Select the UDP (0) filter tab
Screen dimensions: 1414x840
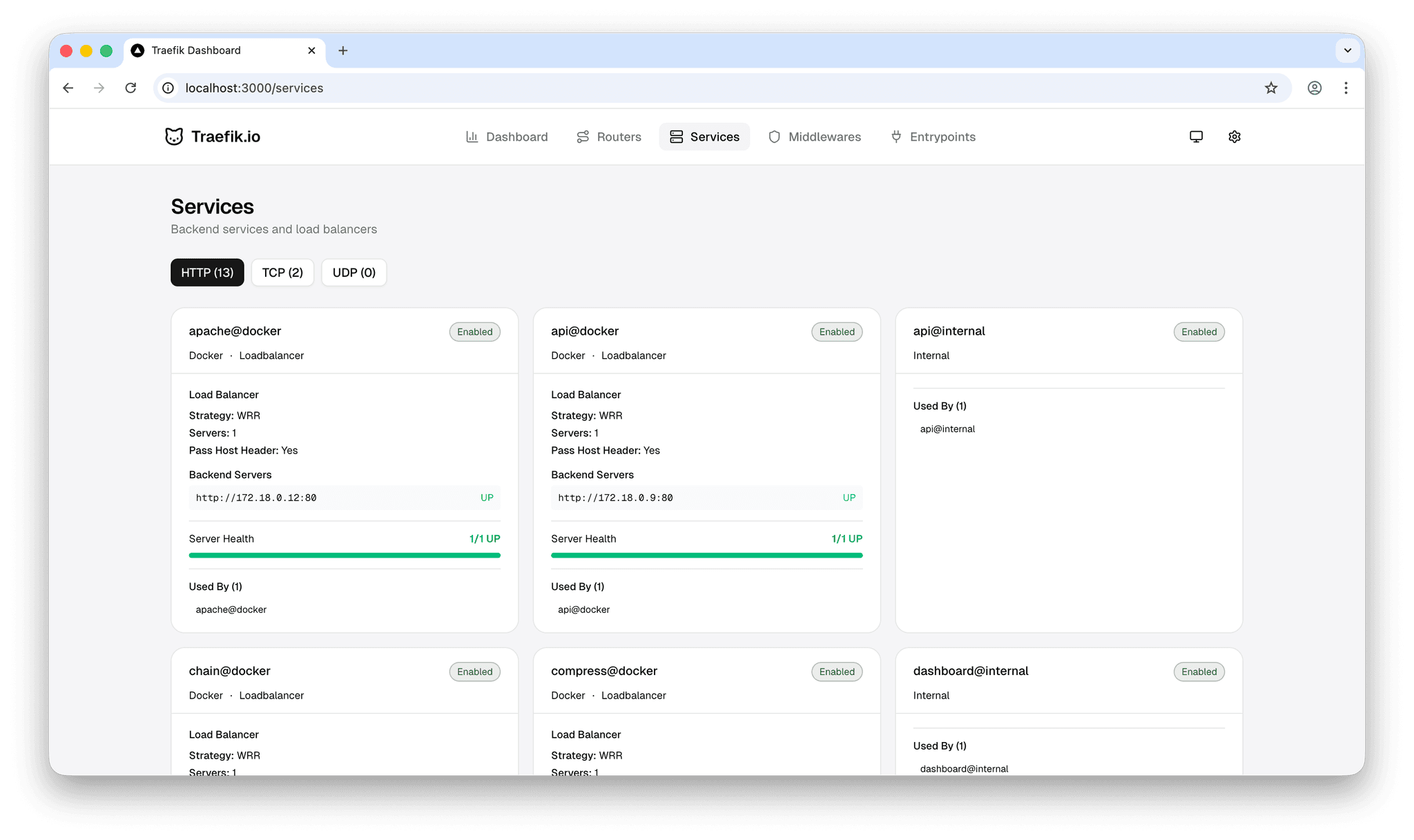[353, 272]
